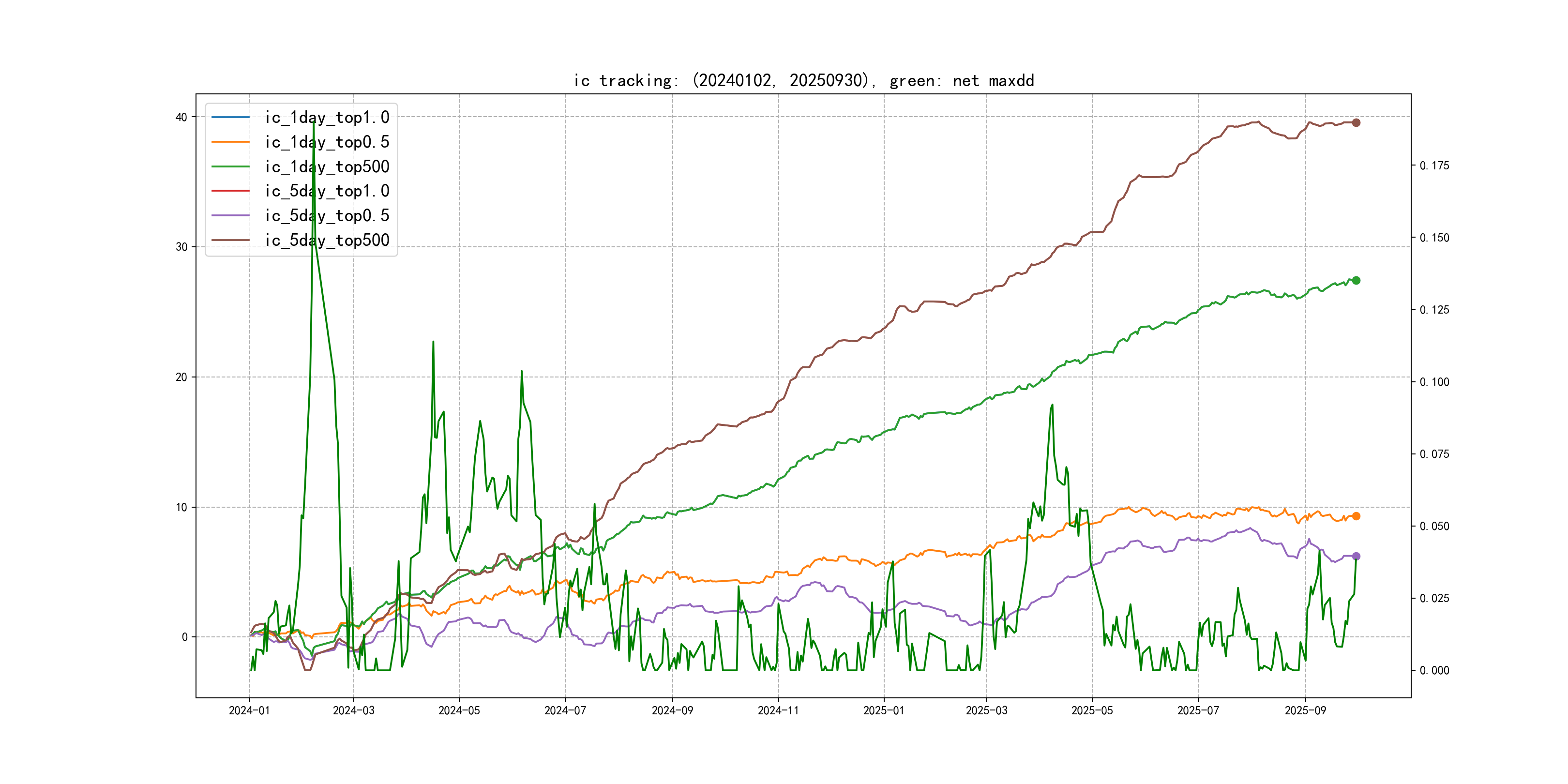Select the ic_5day_top0.5 legend label

(x=327, y=215)
